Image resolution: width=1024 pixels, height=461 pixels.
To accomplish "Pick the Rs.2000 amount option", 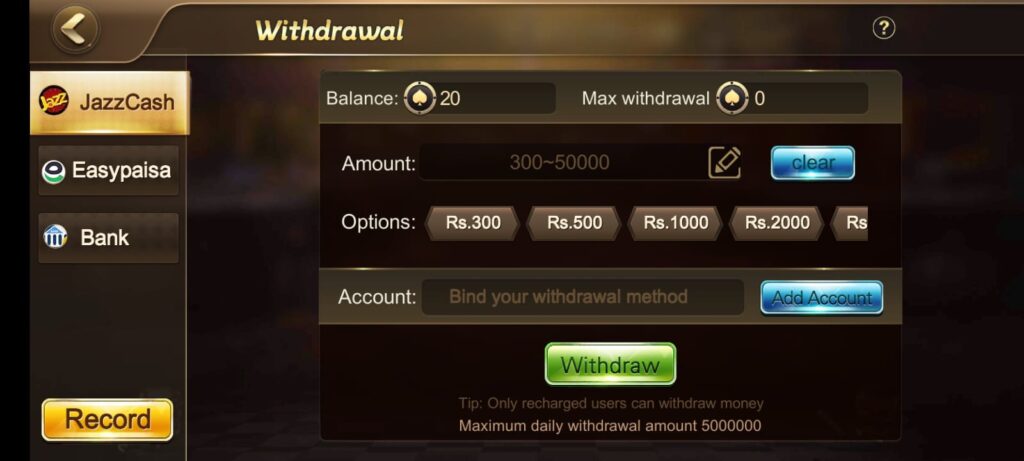I will [x=777, y=223].
